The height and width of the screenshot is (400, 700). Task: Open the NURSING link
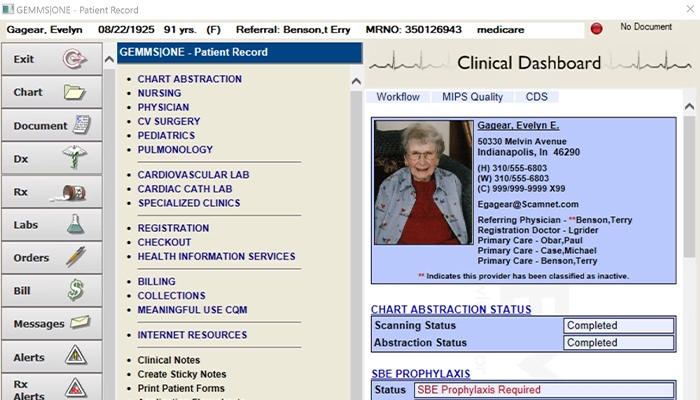[x=159, y=93]
